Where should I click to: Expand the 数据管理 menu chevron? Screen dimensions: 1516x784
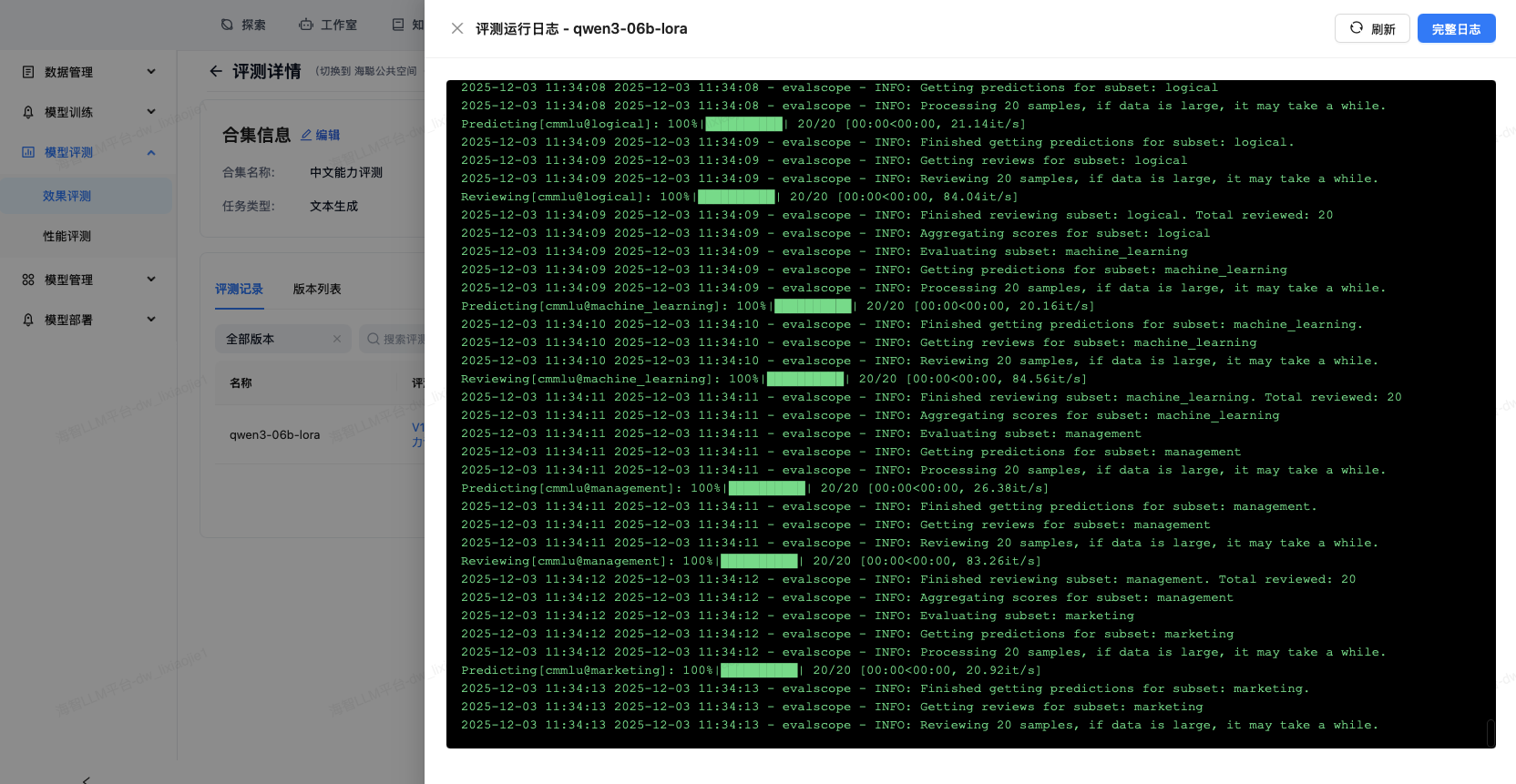[151, 72]
